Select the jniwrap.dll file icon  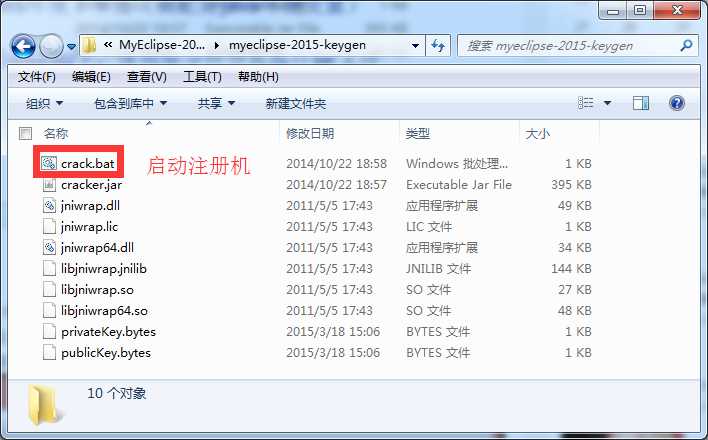tap(49, 206)
